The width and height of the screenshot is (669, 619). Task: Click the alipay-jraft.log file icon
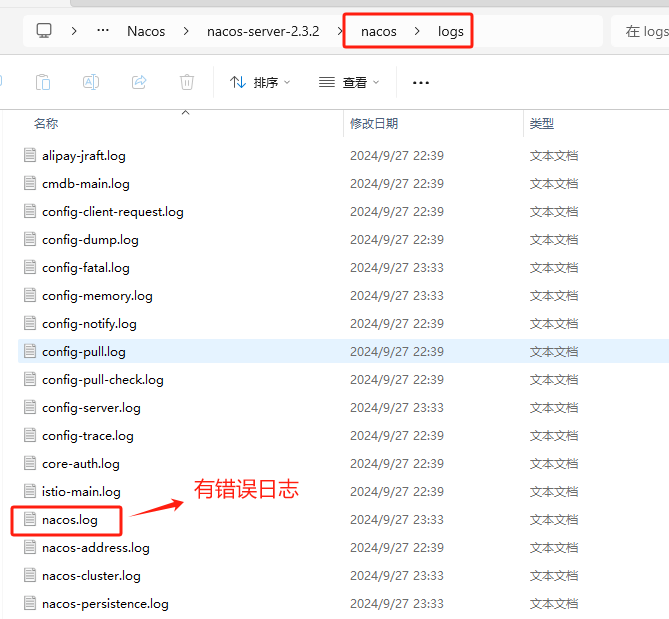pyautogui.click(x=30, y=155)
